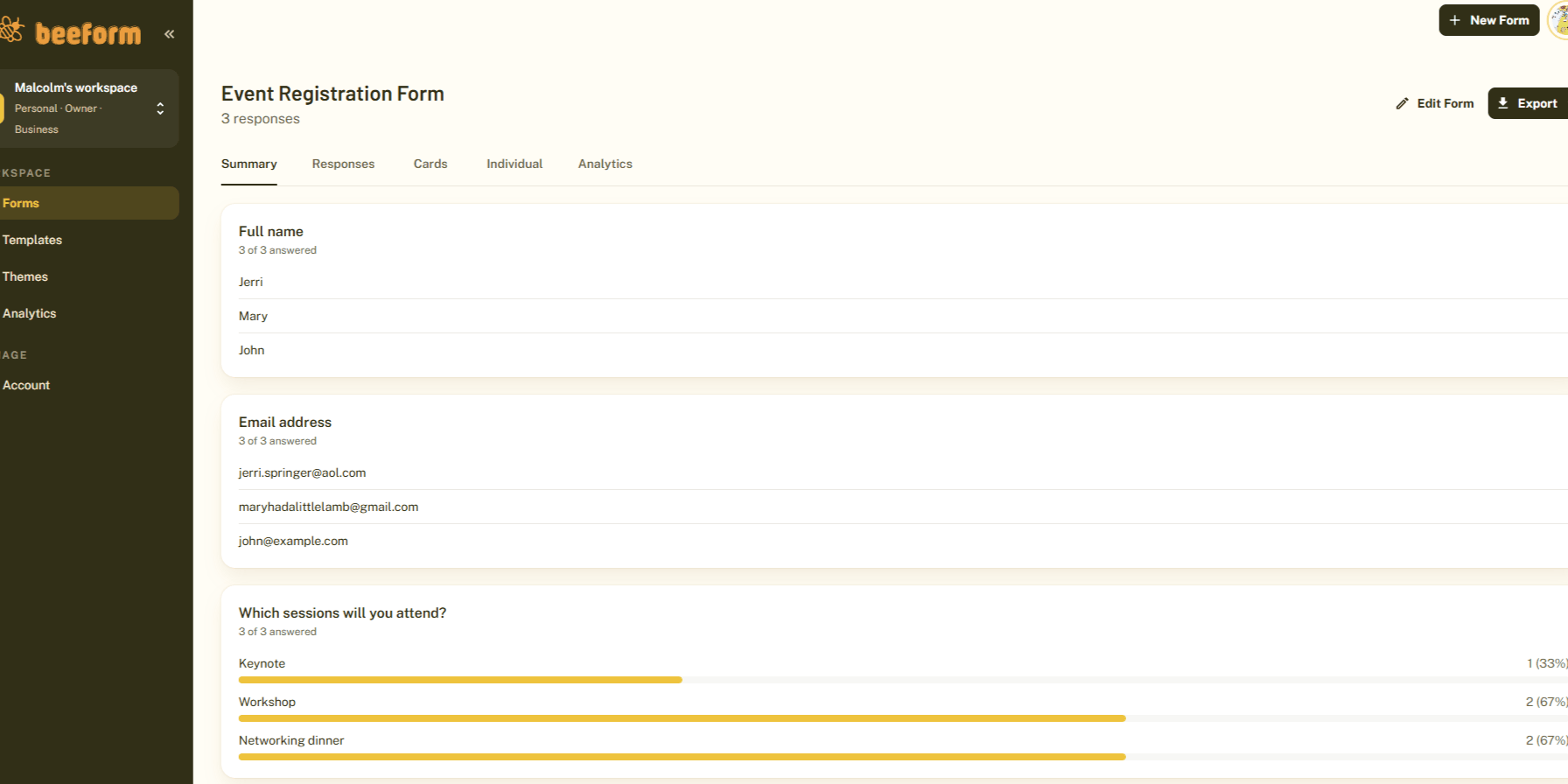Click the download icon on Export
Image resolution: width=1568 pixels, height=784 pixels.
point(1503,103)
